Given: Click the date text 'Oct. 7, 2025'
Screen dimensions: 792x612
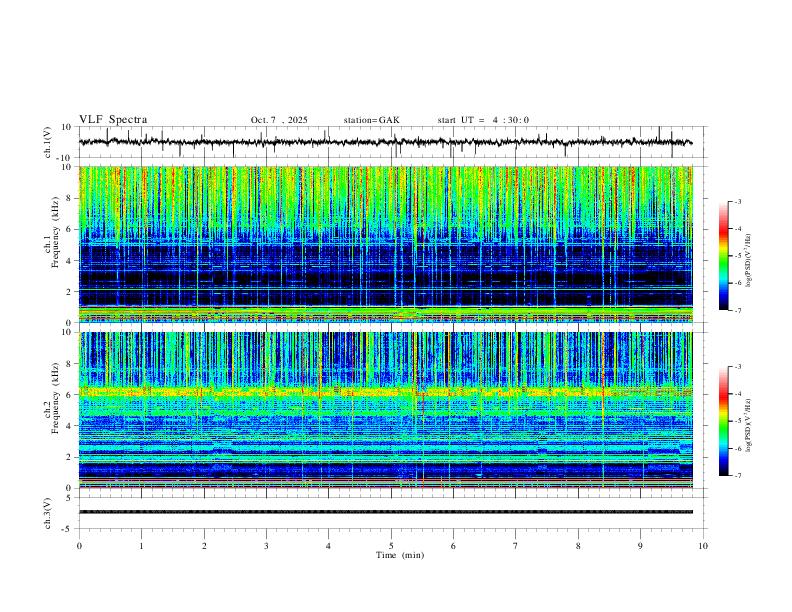Looking at the screenshot, I should pyautogui.click(x=279, y=120).
